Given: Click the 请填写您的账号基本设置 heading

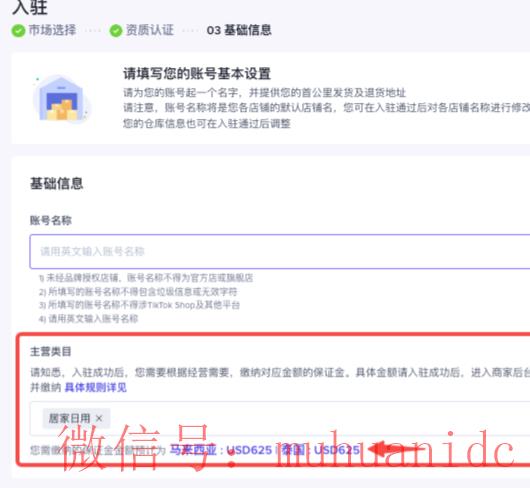Looking at the screenshot, I should click(197, 74).
